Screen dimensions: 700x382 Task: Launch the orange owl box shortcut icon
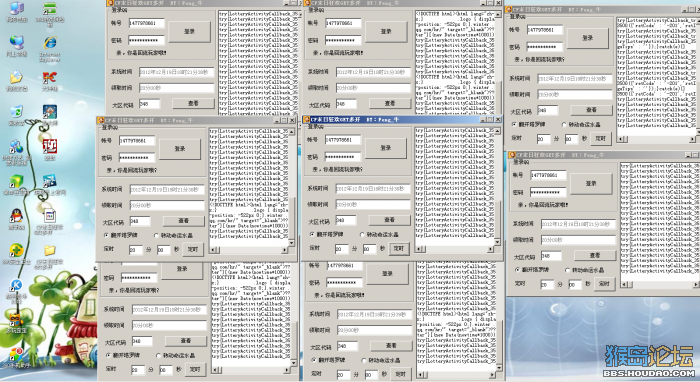(17, 320)
